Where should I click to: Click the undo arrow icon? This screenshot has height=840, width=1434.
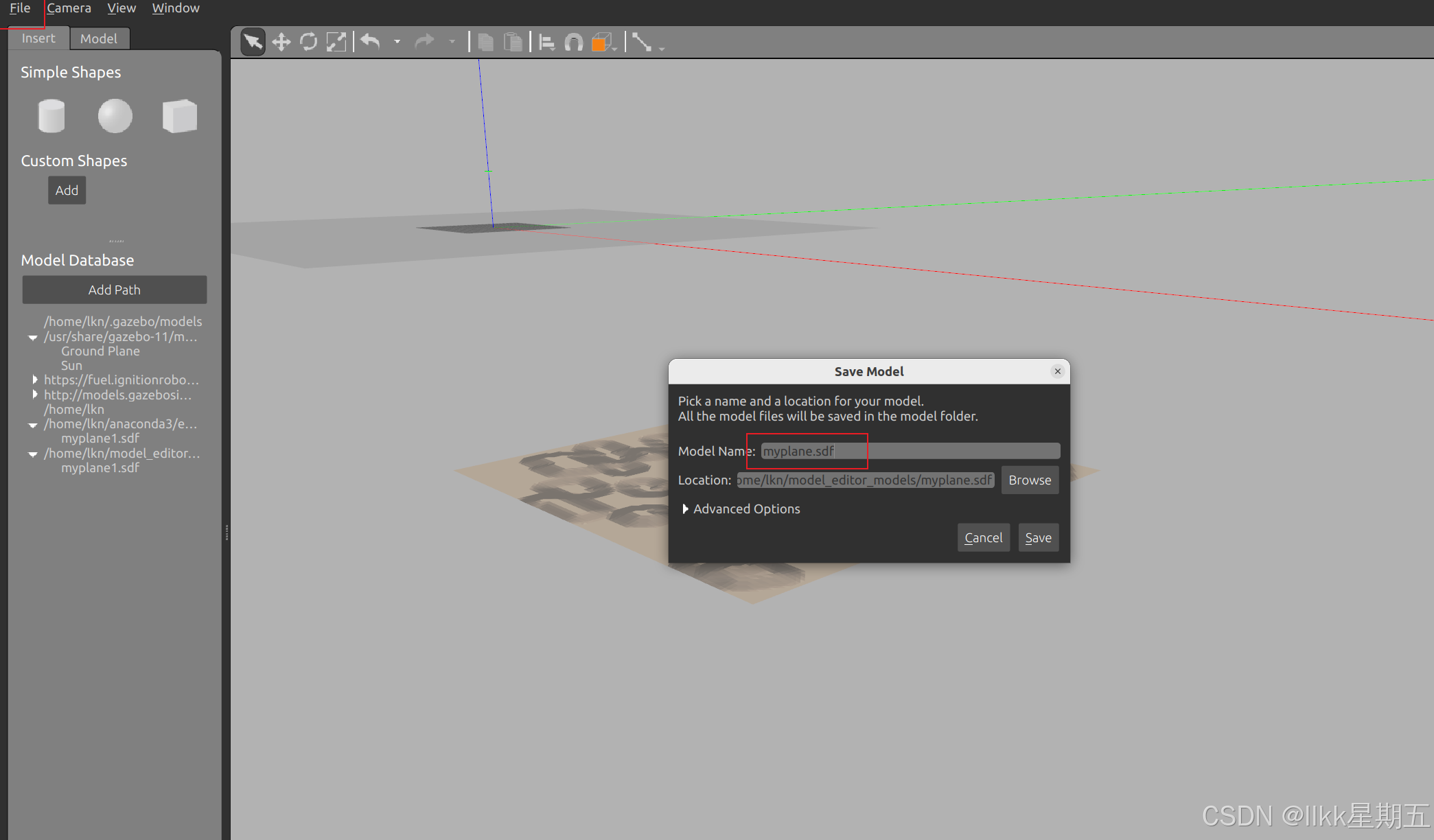click(371, 43)
